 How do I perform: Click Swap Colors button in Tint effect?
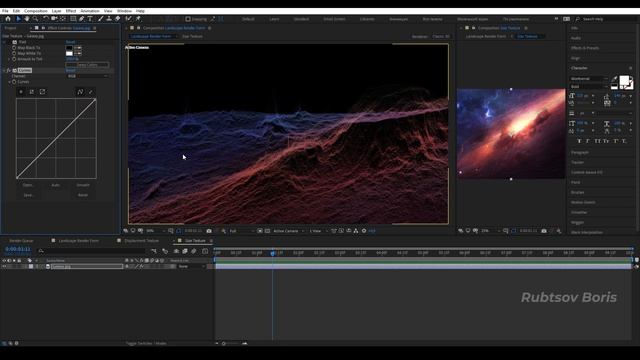tap(87, 65)
